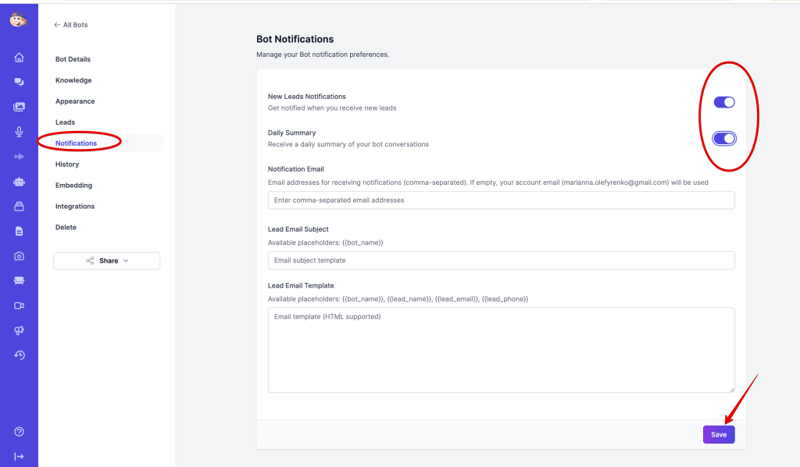
Task: Go back to All Bots
Action: pyautogui.click(x=71, y=25)
